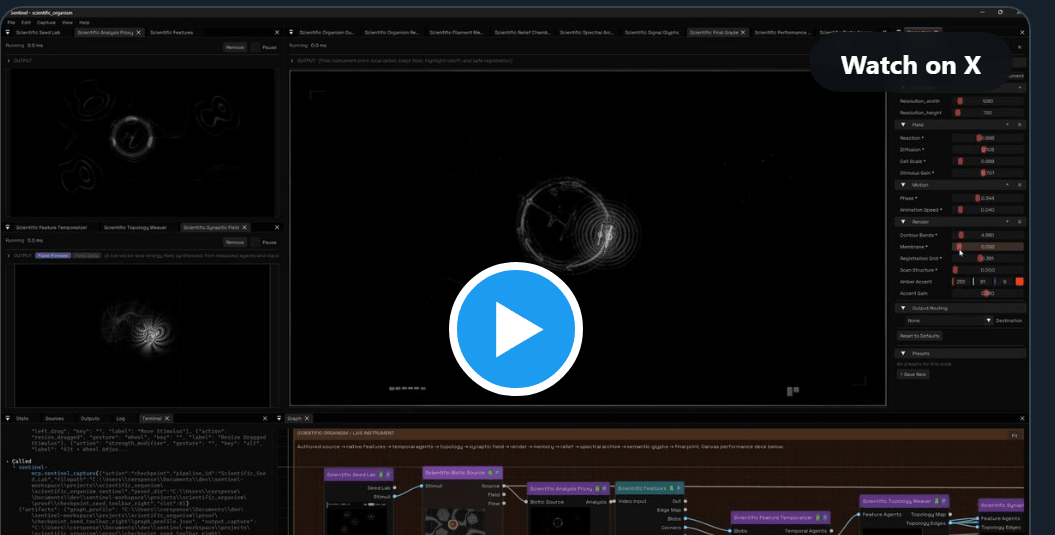Click the Reset to Defaults button

click(x=920, y=336)
